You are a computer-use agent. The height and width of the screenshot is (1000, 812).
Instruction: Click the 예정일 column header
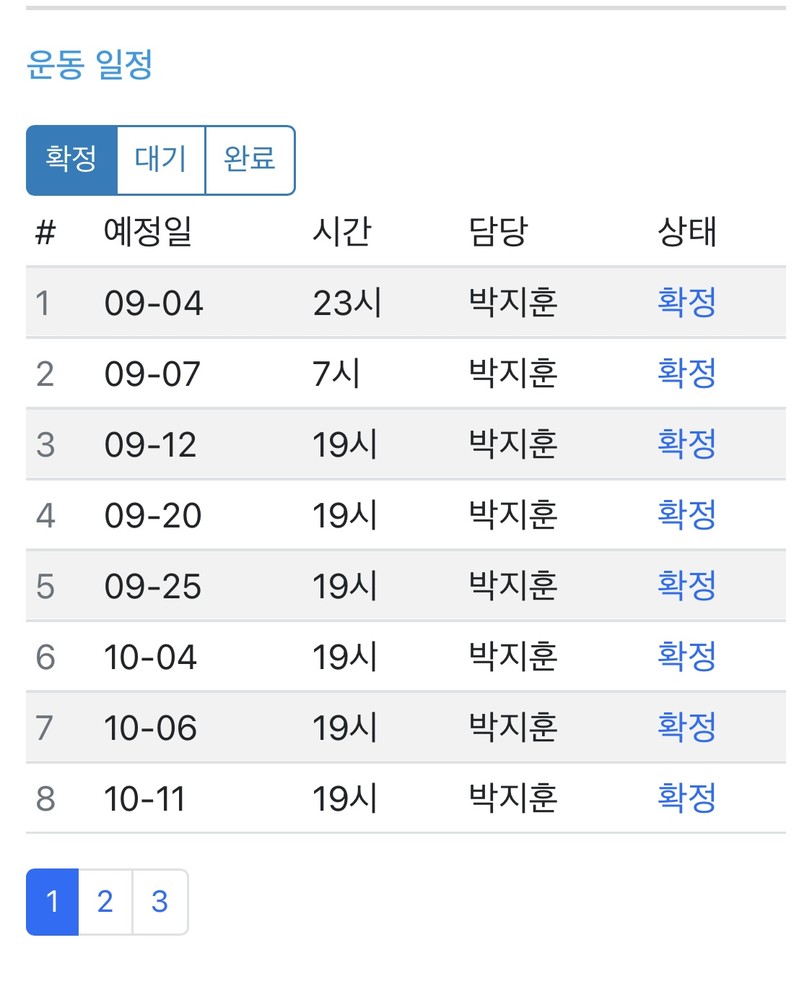pyautogui.click(x=148, y=232)
